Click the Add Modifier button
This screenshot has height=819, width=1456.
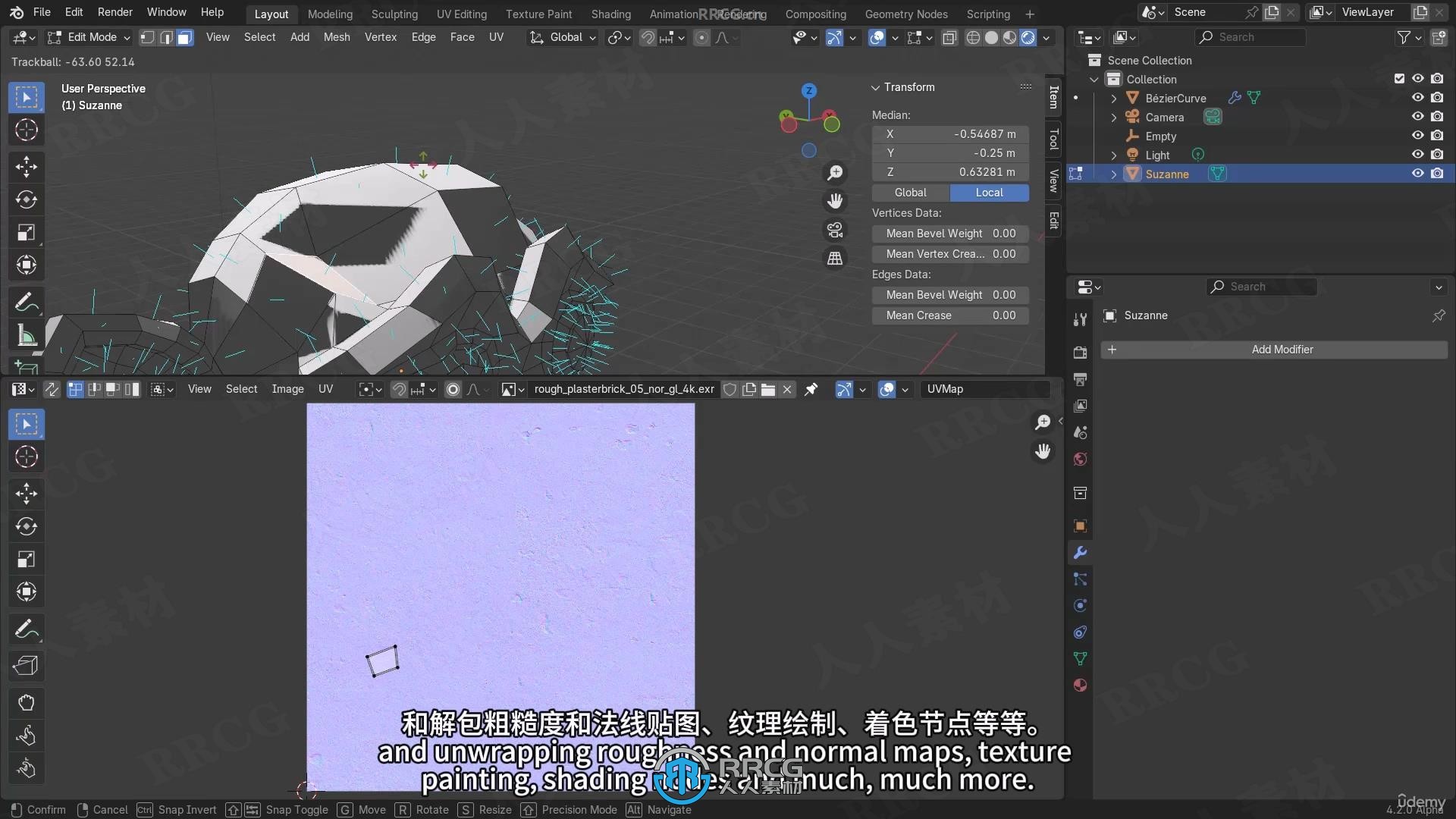[x=1274, y=350]
